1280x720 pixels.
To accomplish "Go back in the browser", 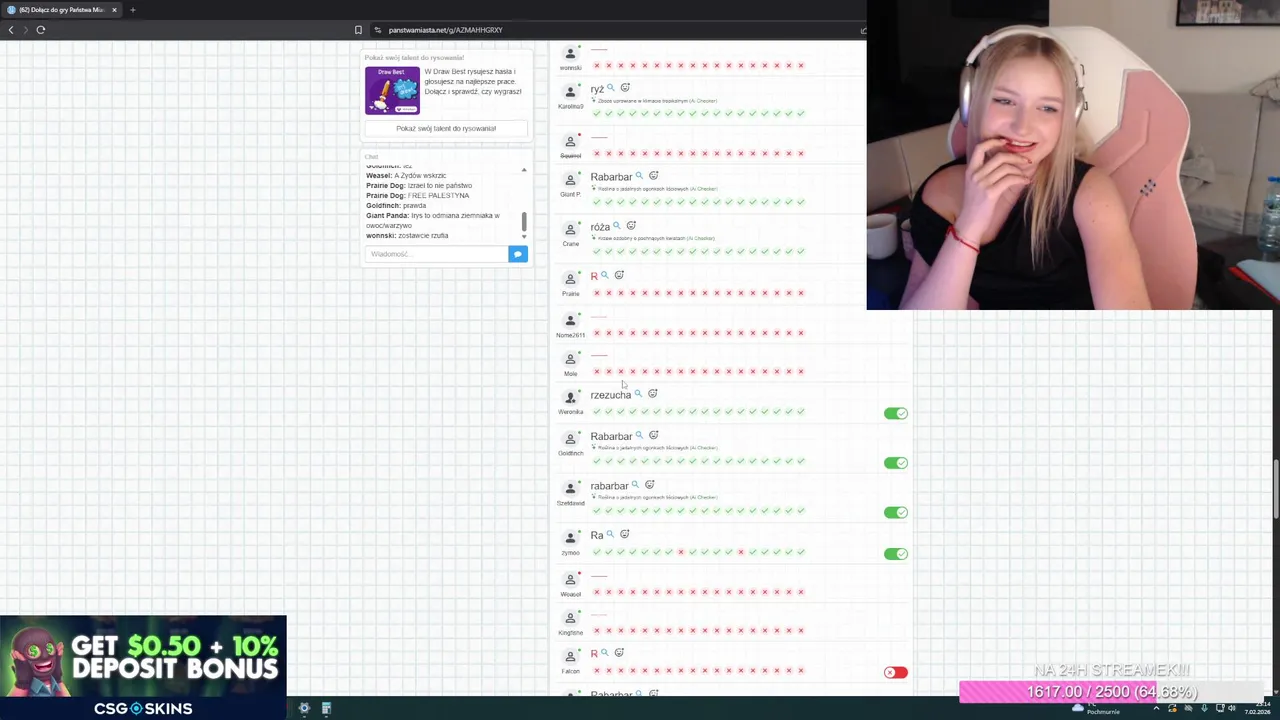I will point(11,30).
